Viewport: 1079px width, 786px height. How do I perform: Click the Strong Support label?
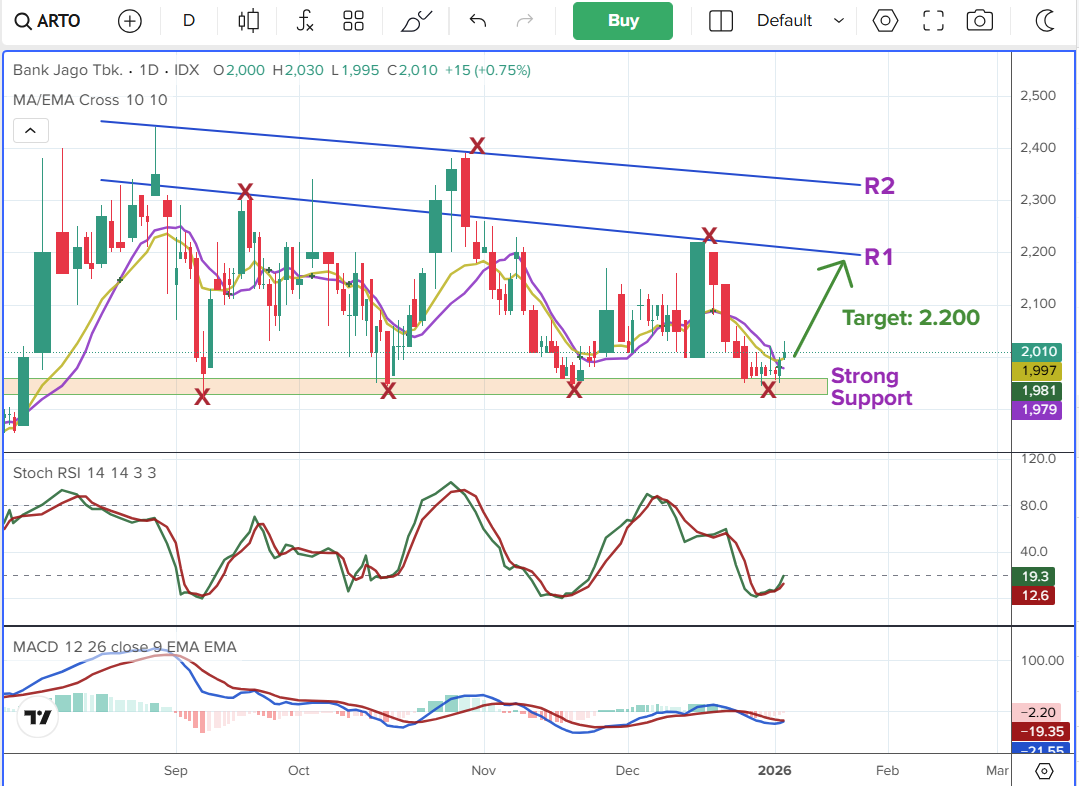pyautogui.click(x=871, y=387)
